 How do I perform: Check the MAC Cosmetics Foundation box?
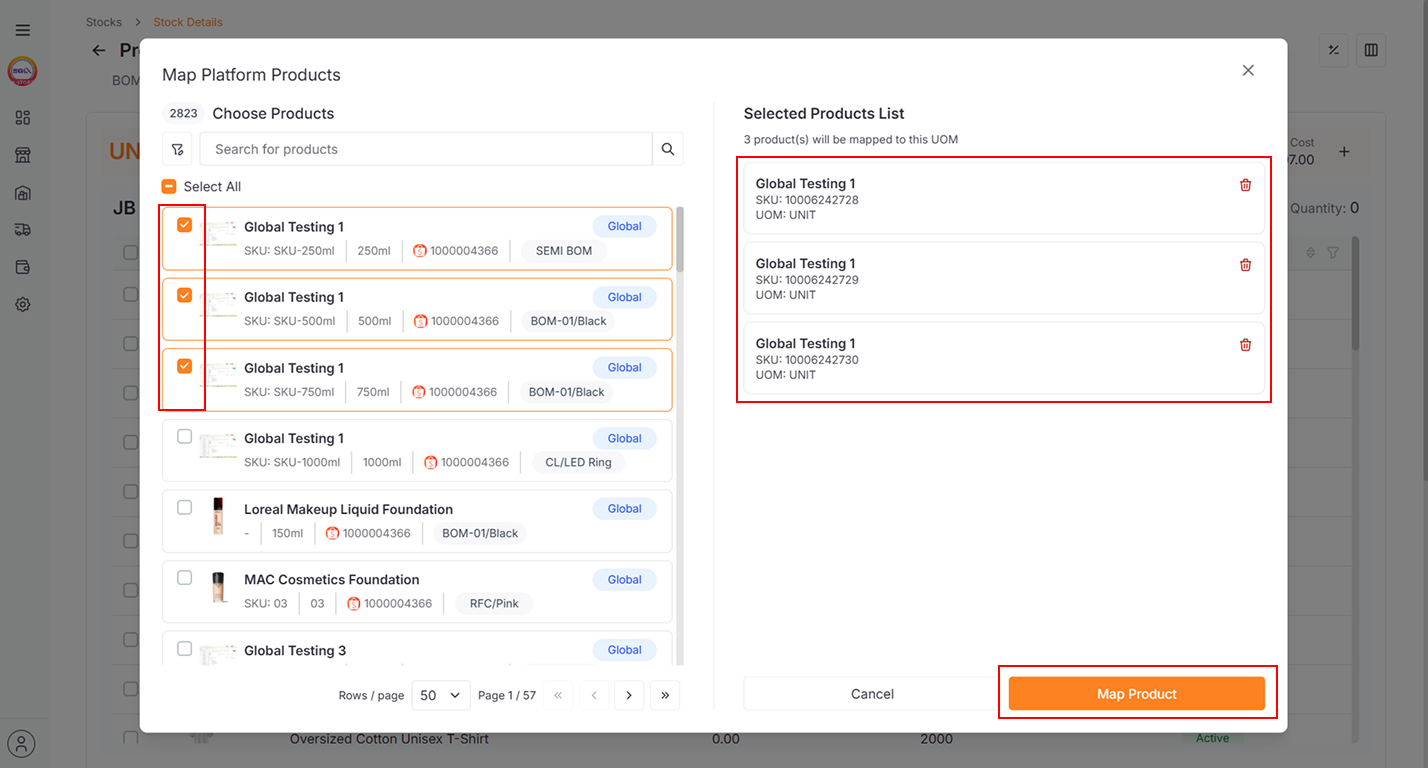[x=184, y=578]
